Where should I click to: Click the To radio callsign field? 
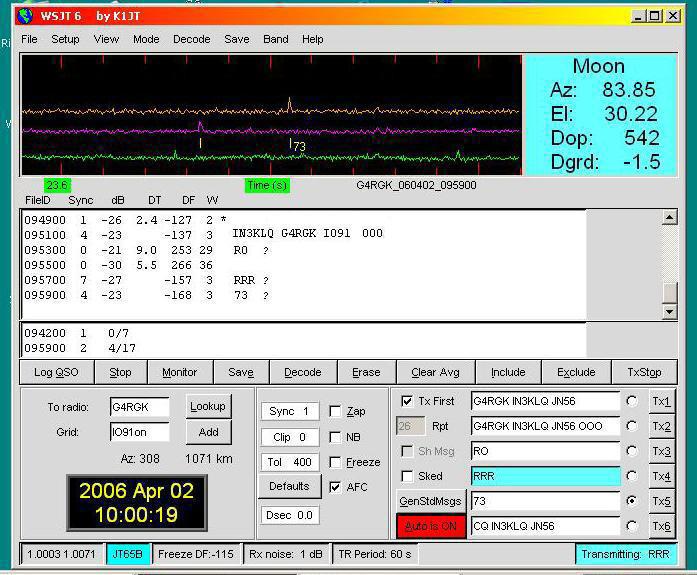coord(139,407)
